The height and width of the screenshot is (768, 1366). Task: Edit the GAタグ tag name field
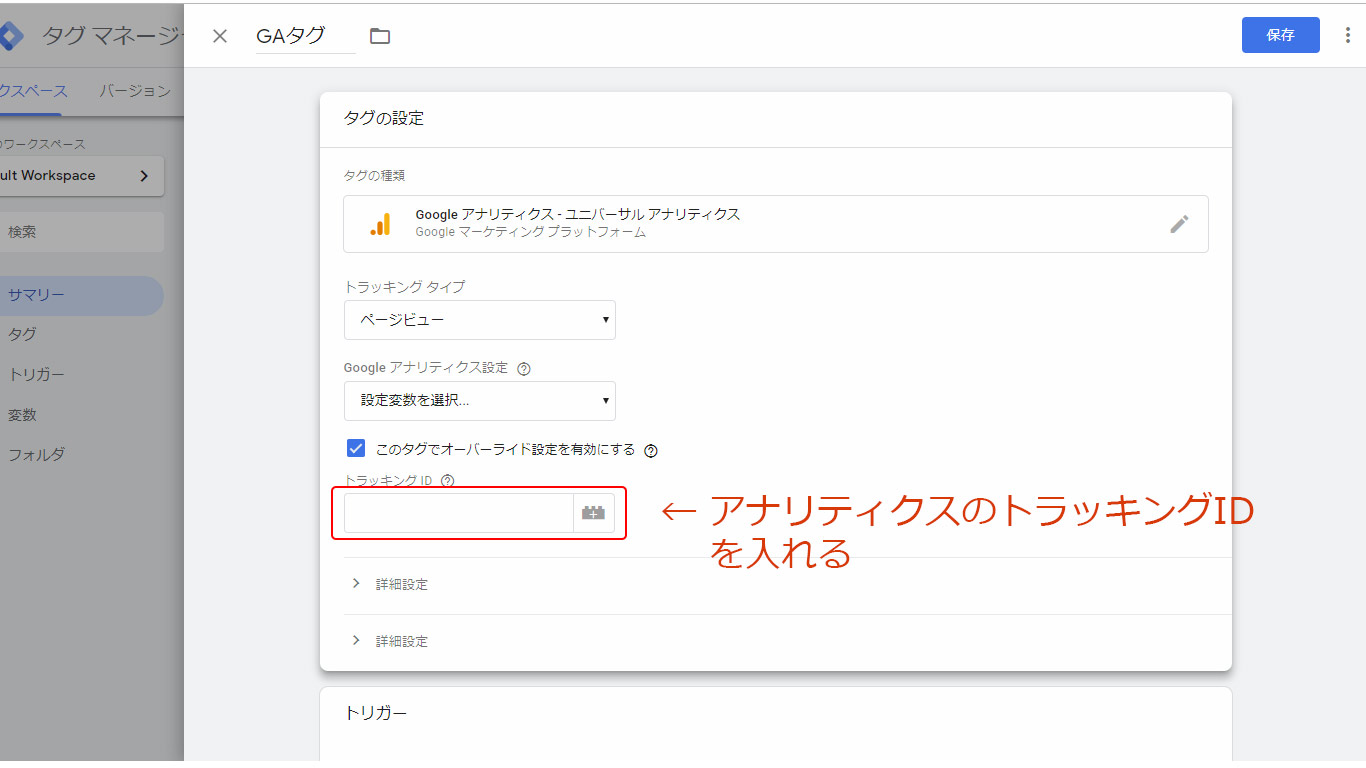point(306,36)
